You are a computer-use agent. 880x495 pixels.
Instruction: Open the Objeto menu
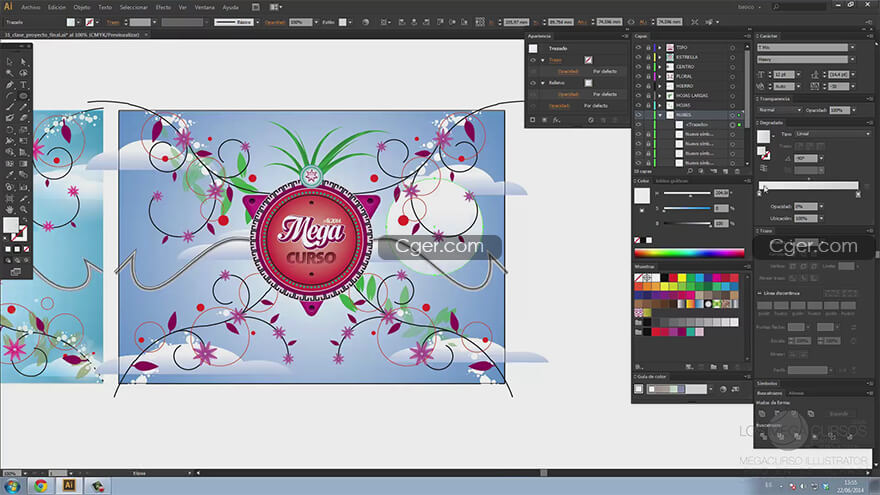pos(82,7)
